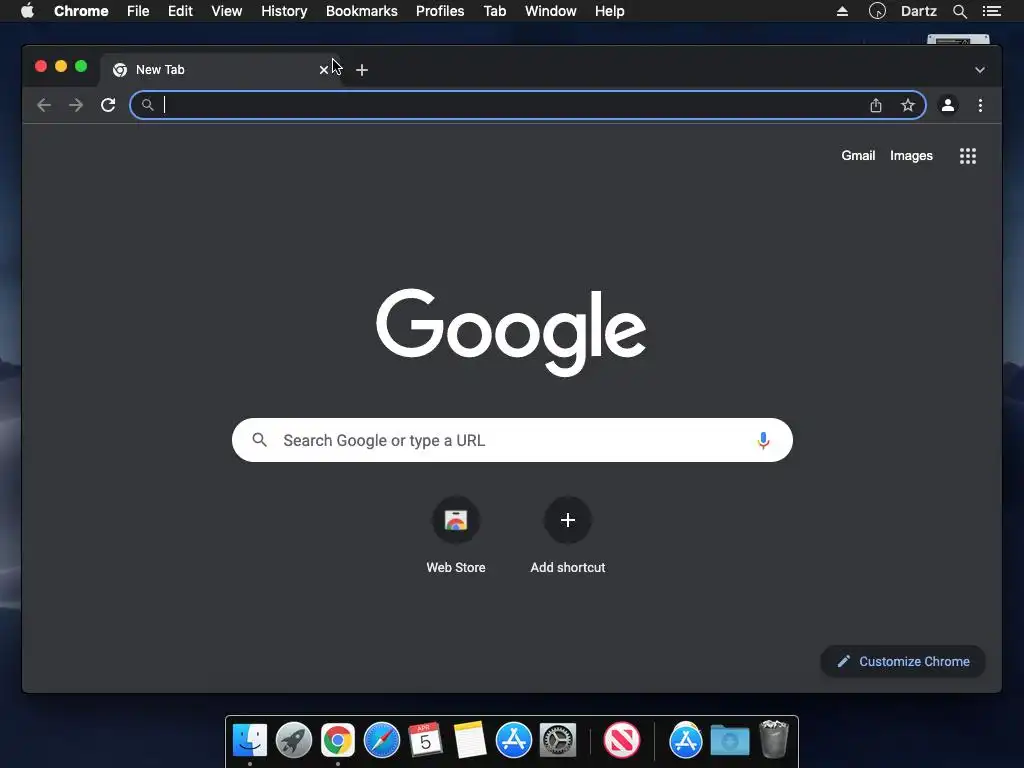Click the Google logo

[x=511, y=332]
